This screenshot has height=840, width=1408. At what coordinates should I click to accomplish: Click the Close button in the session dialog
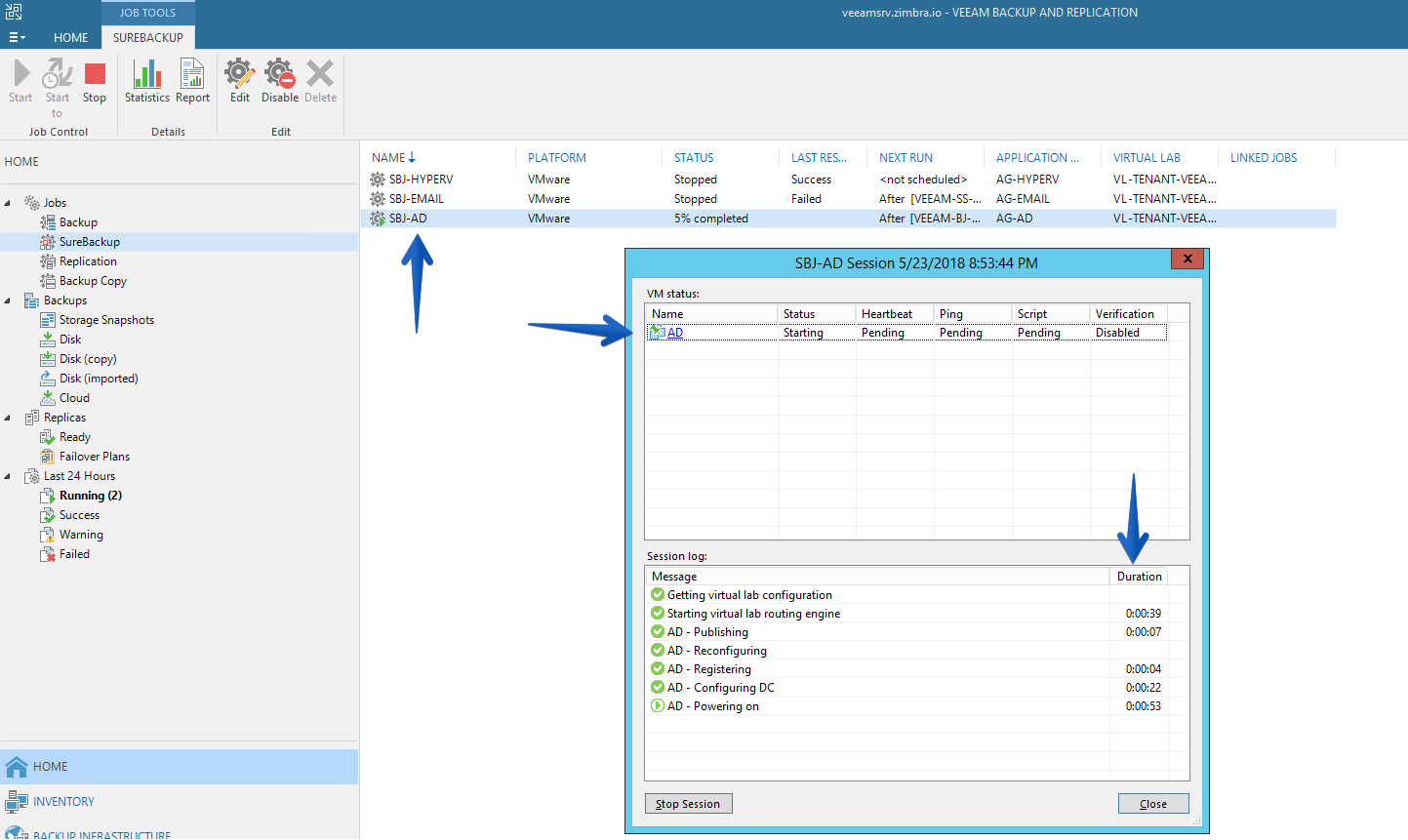(1153, 804)
